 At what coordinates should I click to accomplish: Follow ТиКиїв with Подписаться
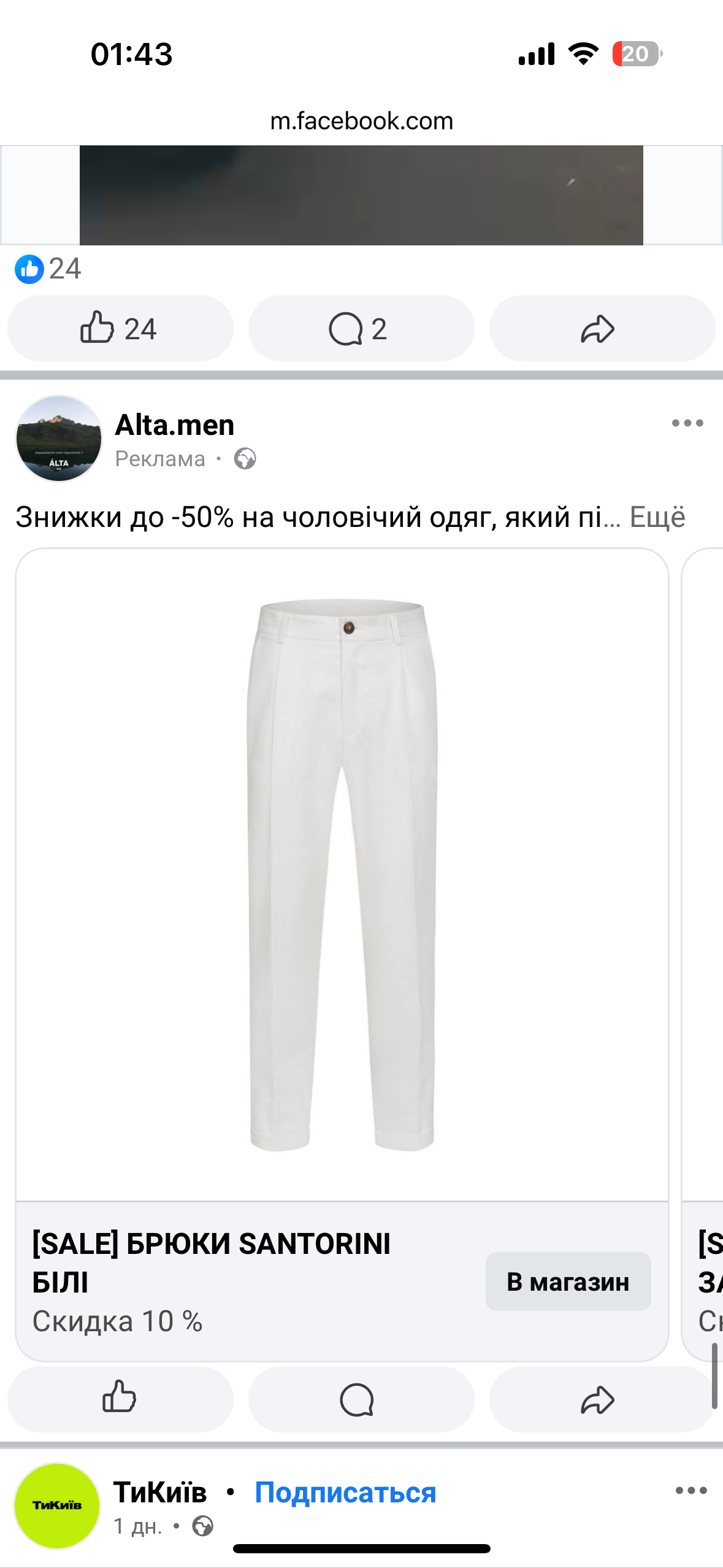(345, 1492)
